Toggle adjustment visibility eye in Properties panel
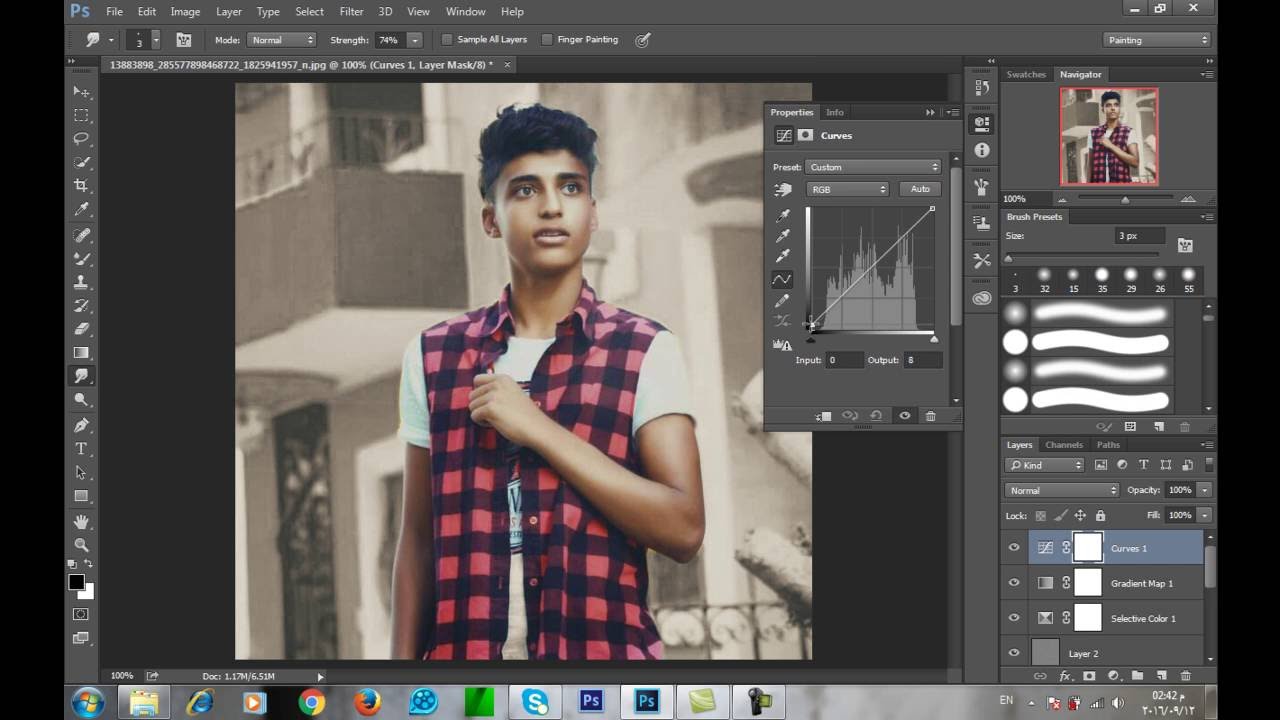 point(904,416)
